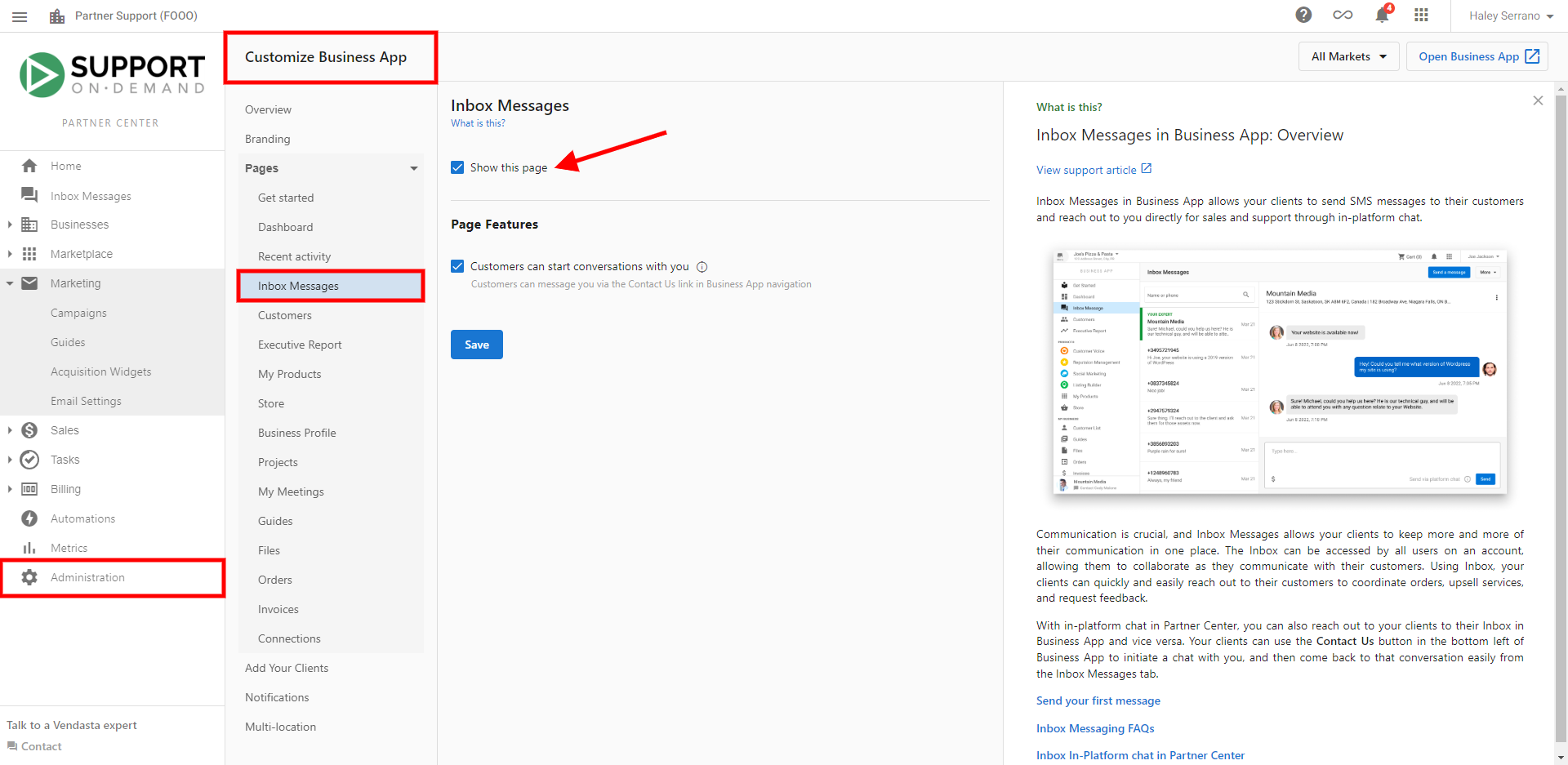Click the info icon beside conversations option
Screen dimensions: 1568x765
pos(702,267)
